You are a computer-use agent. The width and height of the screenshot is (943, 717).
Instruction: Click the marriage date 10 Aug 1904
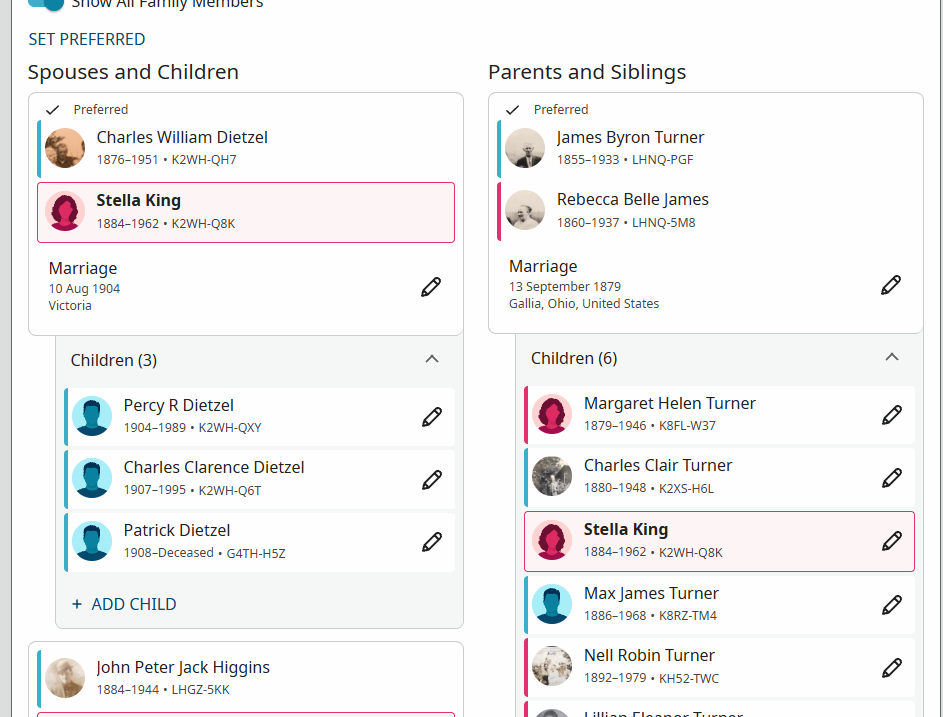84,289
